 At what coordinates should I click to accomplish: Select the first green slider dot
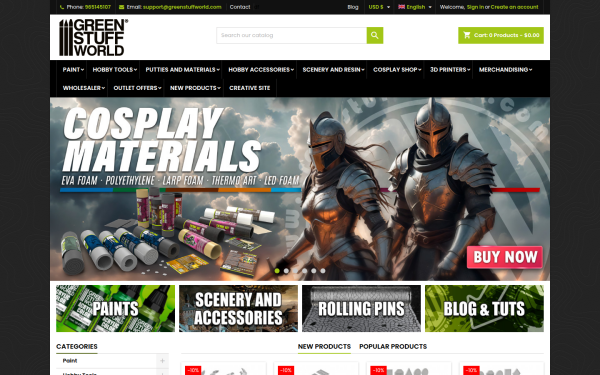tap(277, 271)
